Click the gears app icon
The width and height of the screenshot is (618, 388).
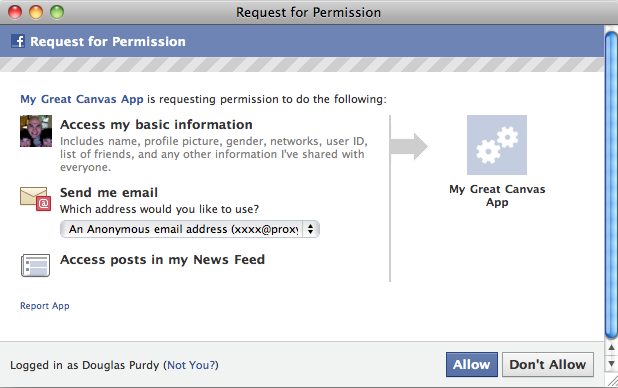tap(497, 145)
